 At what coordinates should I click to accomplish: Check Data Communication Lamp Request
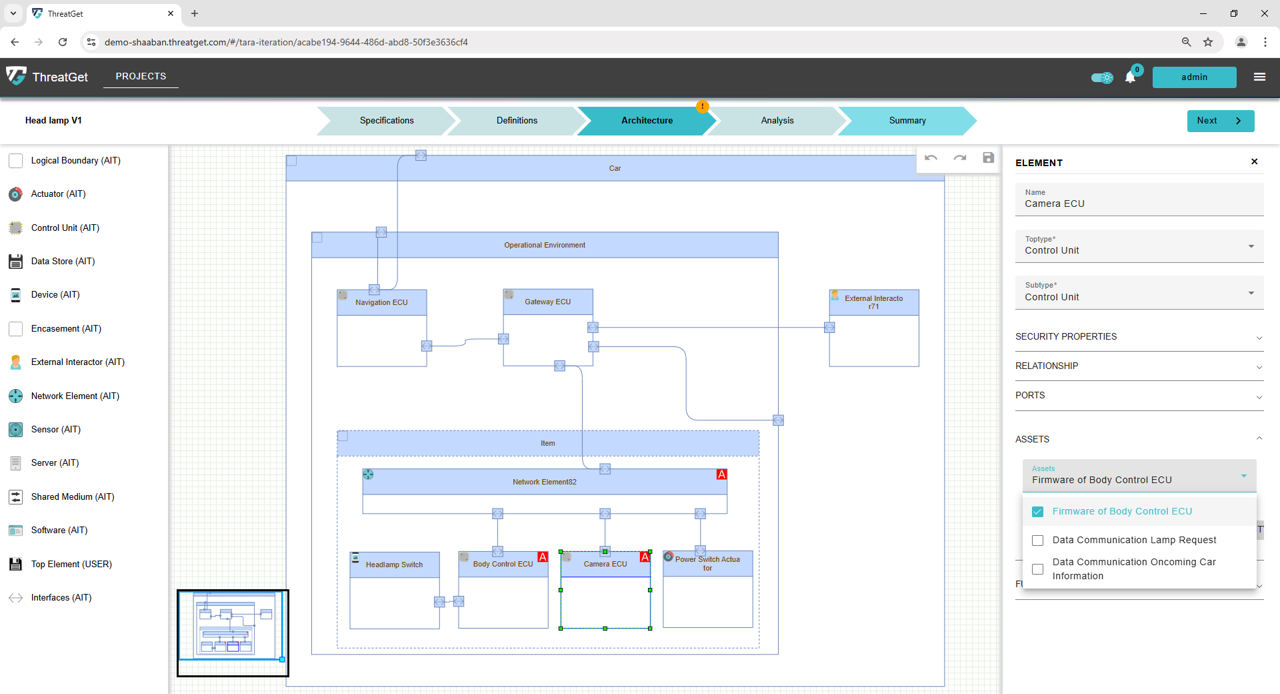tap(1037, 540)
